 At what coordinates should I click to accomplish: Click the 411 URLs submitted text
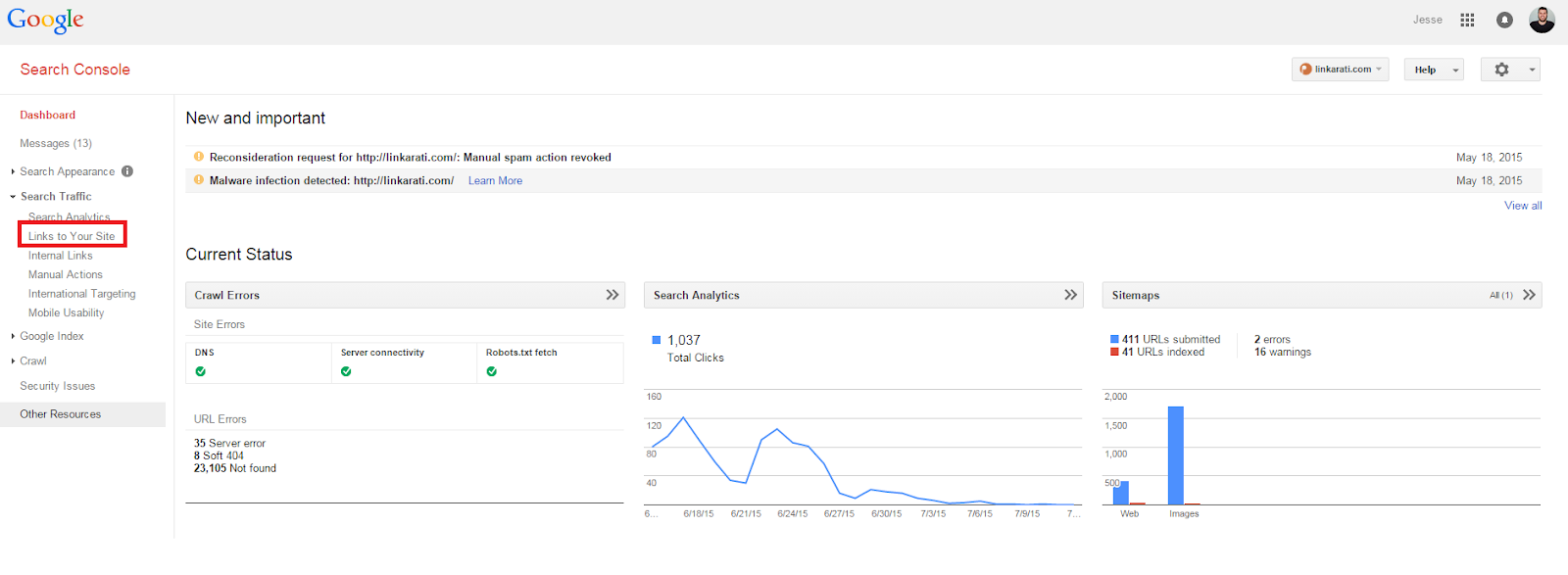pos(1171,339)
